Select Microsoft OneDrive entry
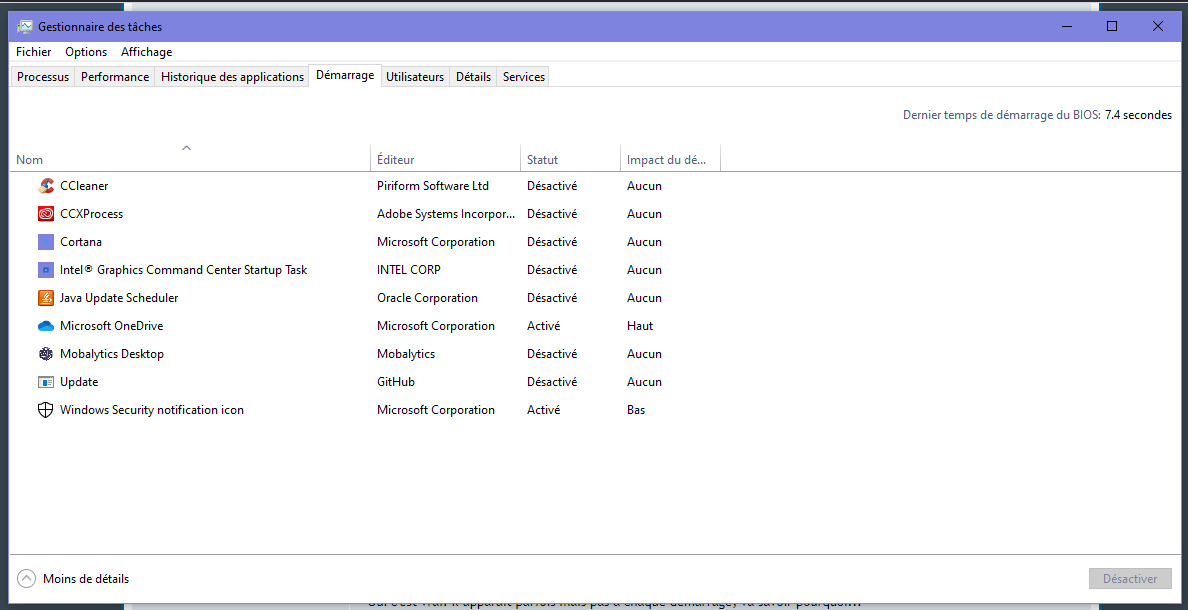 coord(111,326)
